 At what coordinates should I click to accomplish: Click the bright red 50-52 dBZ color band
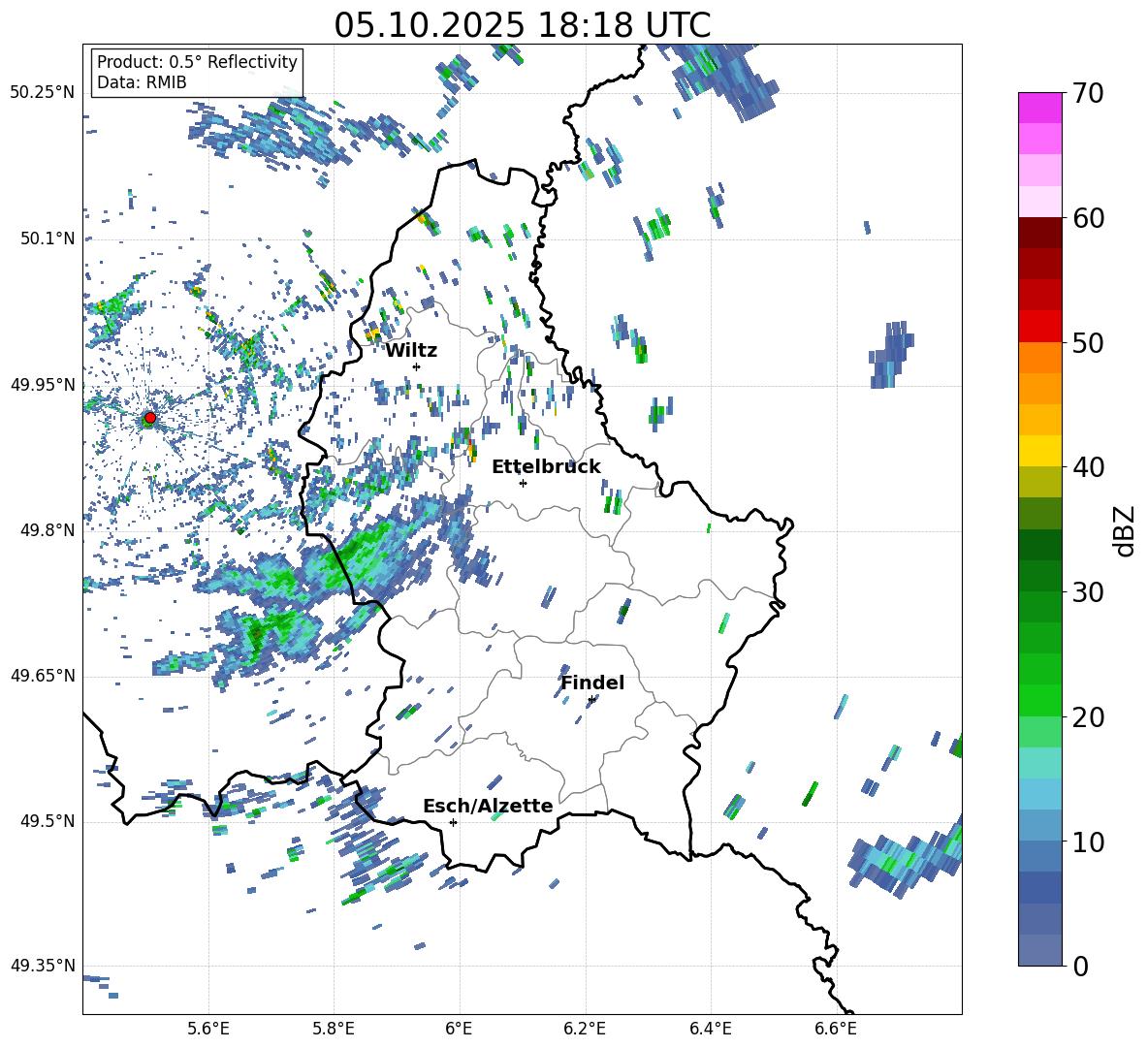[x=1039, y=326]
